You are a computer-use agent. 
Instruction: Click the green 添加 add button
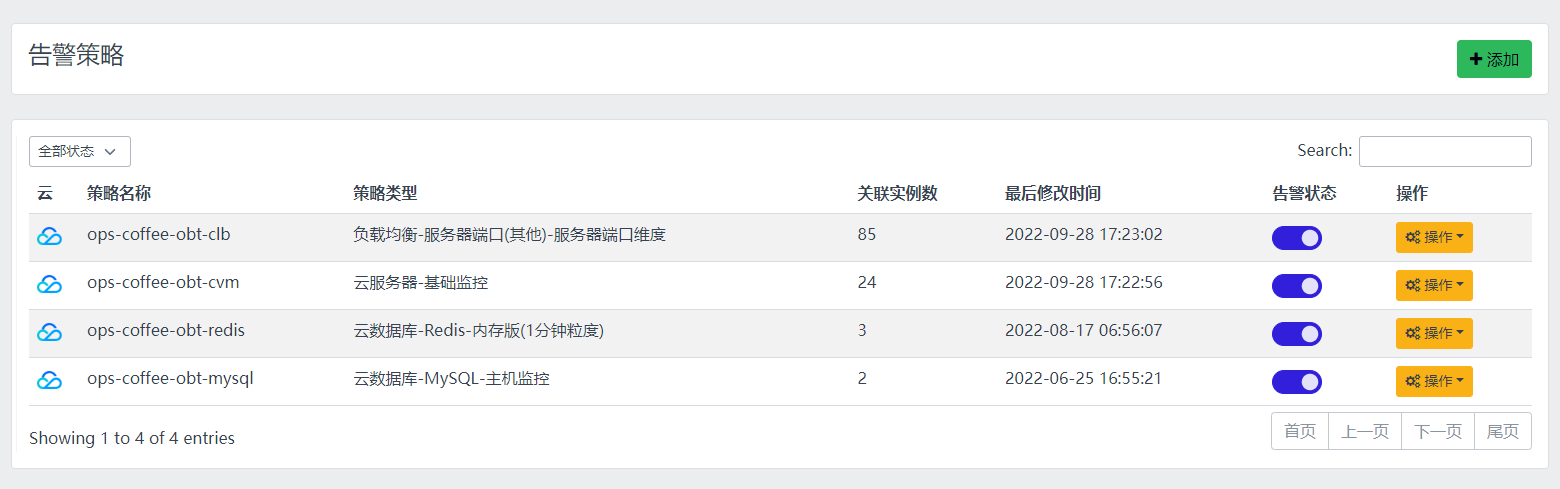click(1494, 59)
